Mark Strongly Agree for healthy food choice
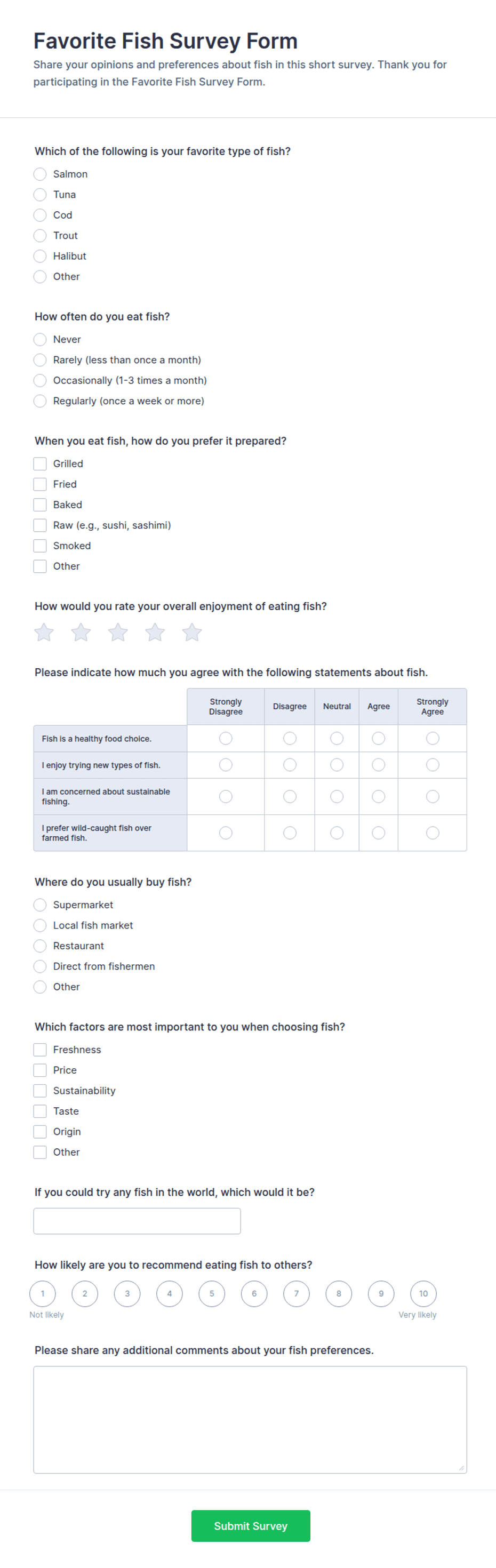 click(x=433, y=738)
